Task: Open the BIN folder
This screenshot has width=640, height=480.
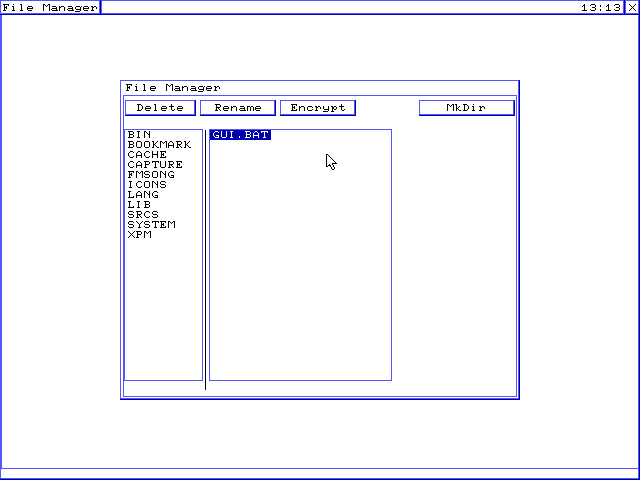Action: click(x=139, y=135)
